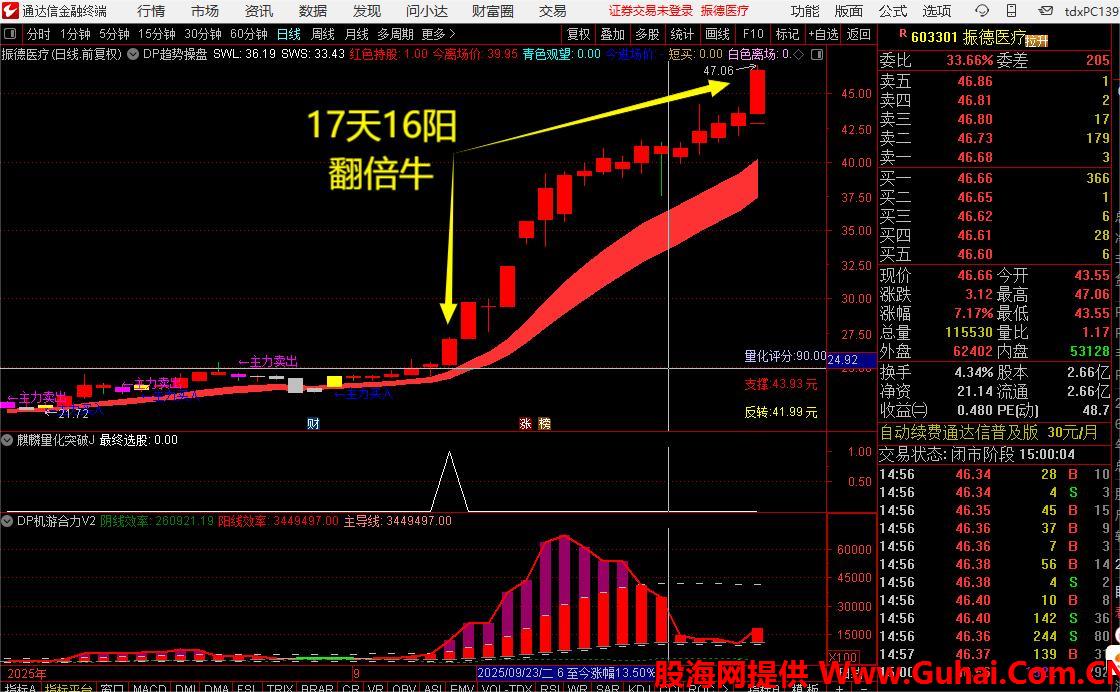Switch to 1分钟 period

[x=75, y=34]
